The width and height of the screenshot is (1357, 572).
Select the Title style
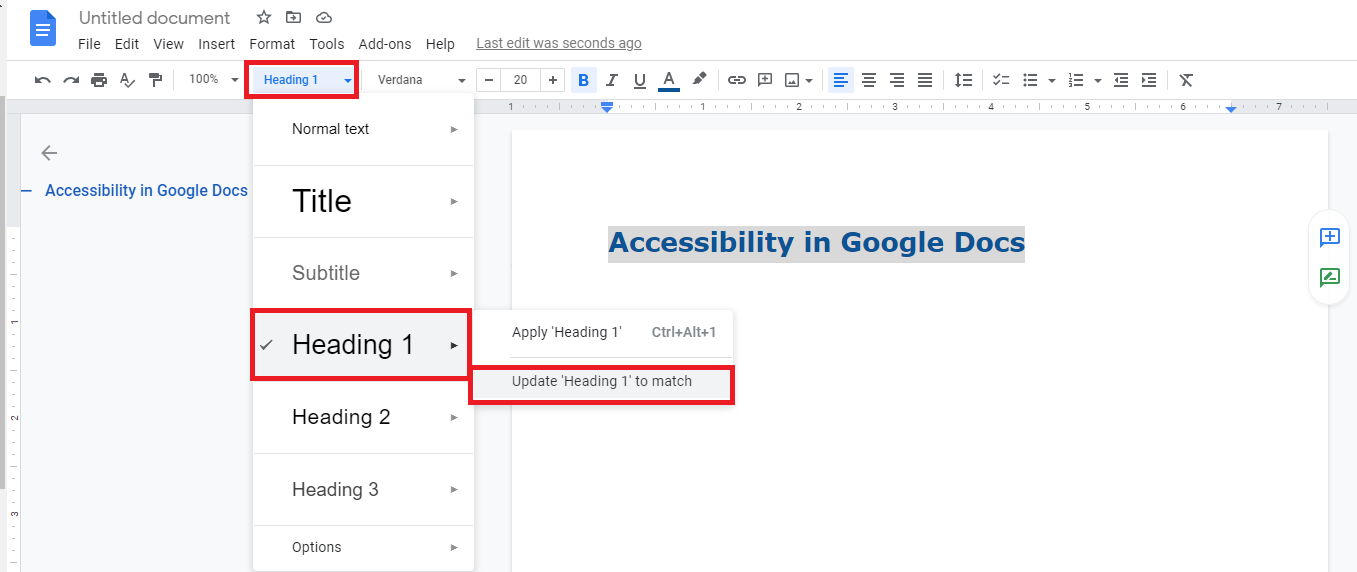pos(363,201)
